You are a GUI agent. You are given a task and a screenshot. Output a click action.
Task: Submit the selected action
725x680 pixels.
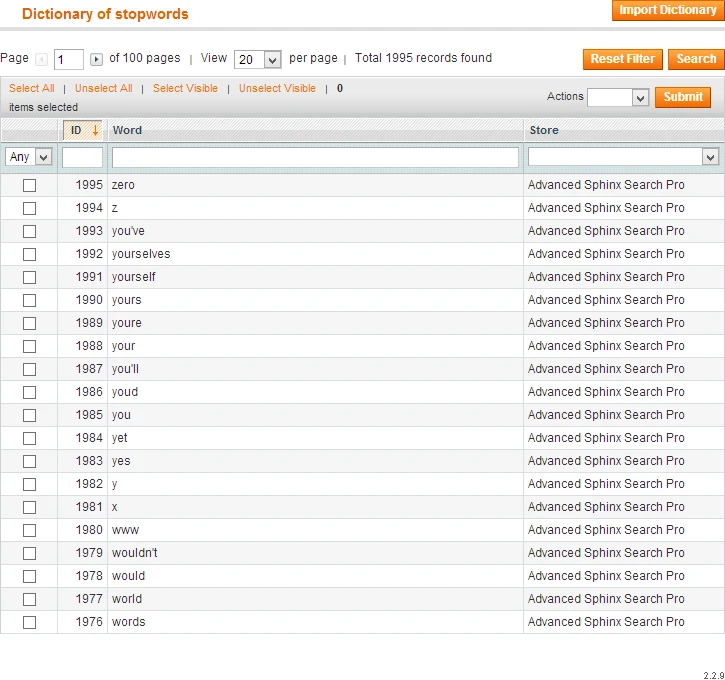[x=683, y=97]
